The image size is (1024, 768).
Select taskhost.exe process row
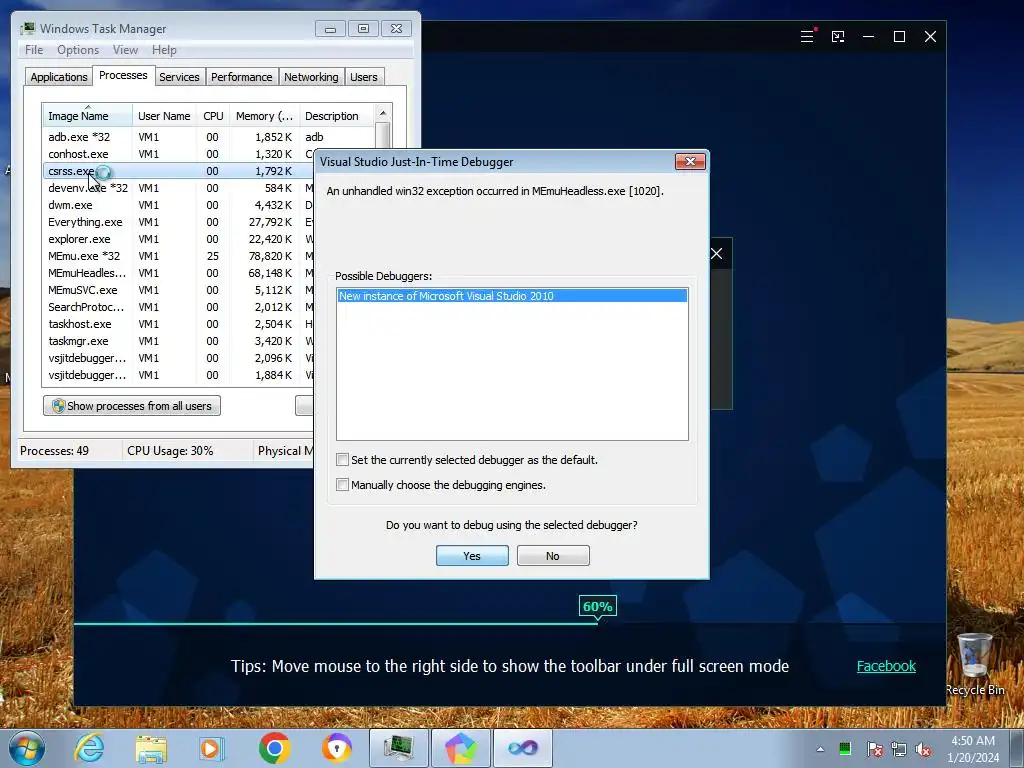pyautogui.click(x=179, y=323)
